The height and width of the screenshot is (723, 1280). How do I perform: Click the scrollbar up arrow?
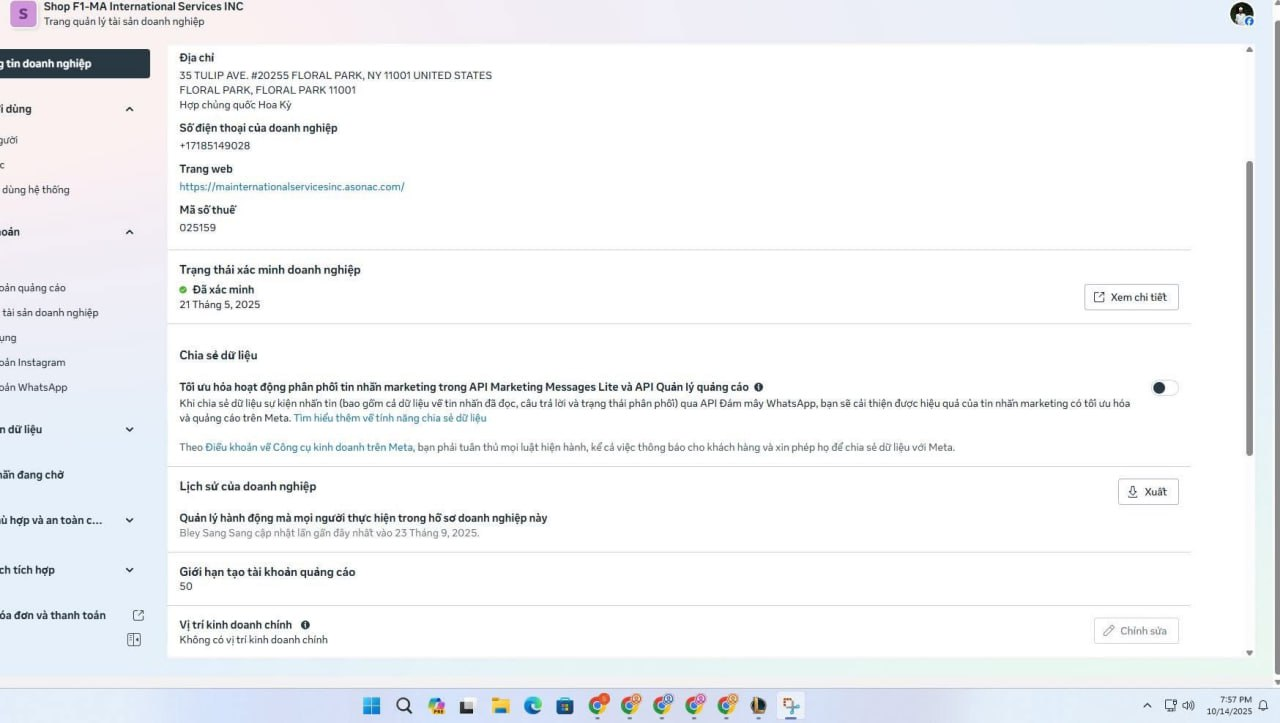[1249, 50]
